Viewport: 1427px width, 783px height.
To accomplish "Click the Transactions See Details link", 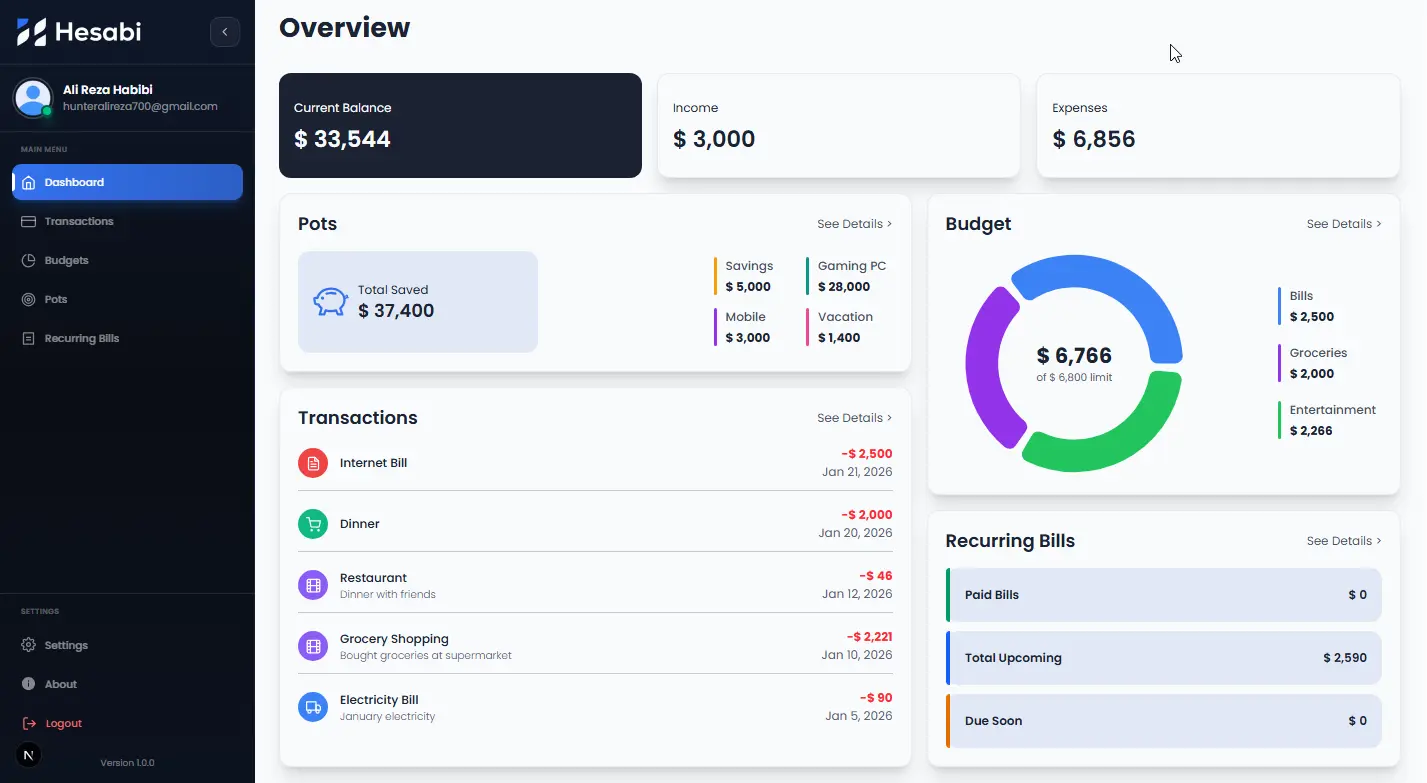I will 855,418.
